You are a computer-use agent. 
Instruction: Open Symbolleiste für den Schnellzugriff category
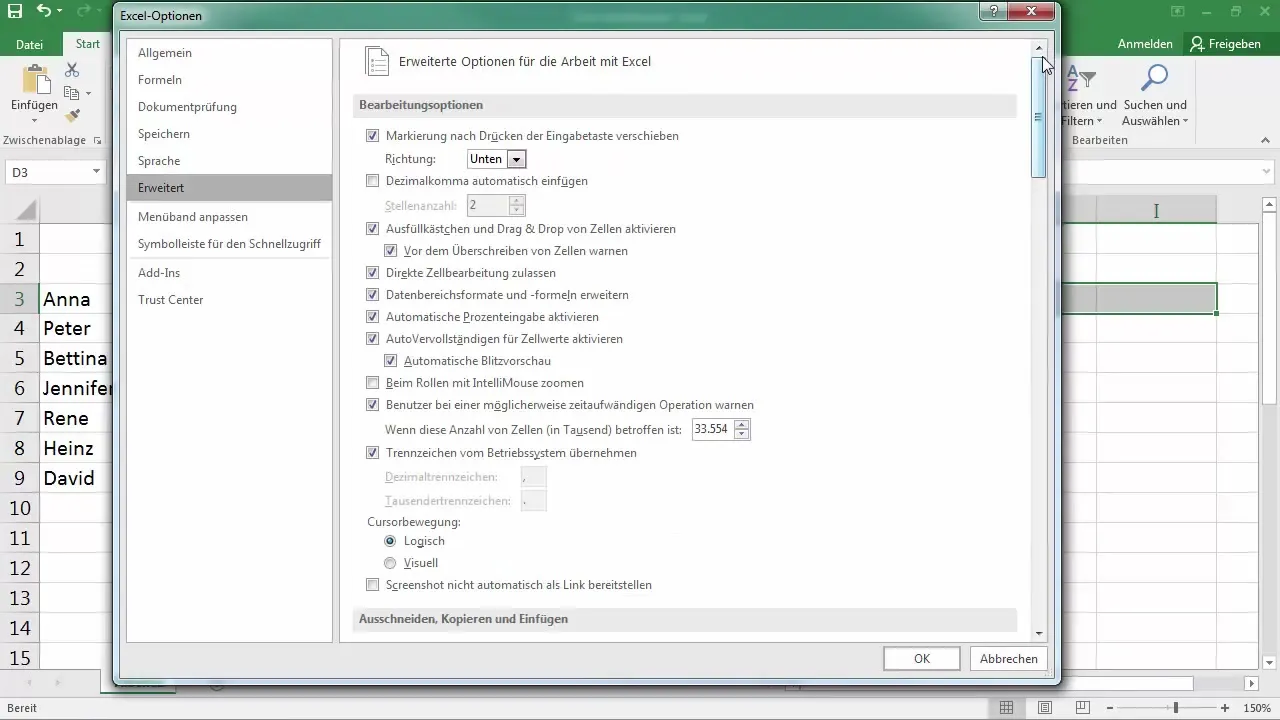[229, 243]
